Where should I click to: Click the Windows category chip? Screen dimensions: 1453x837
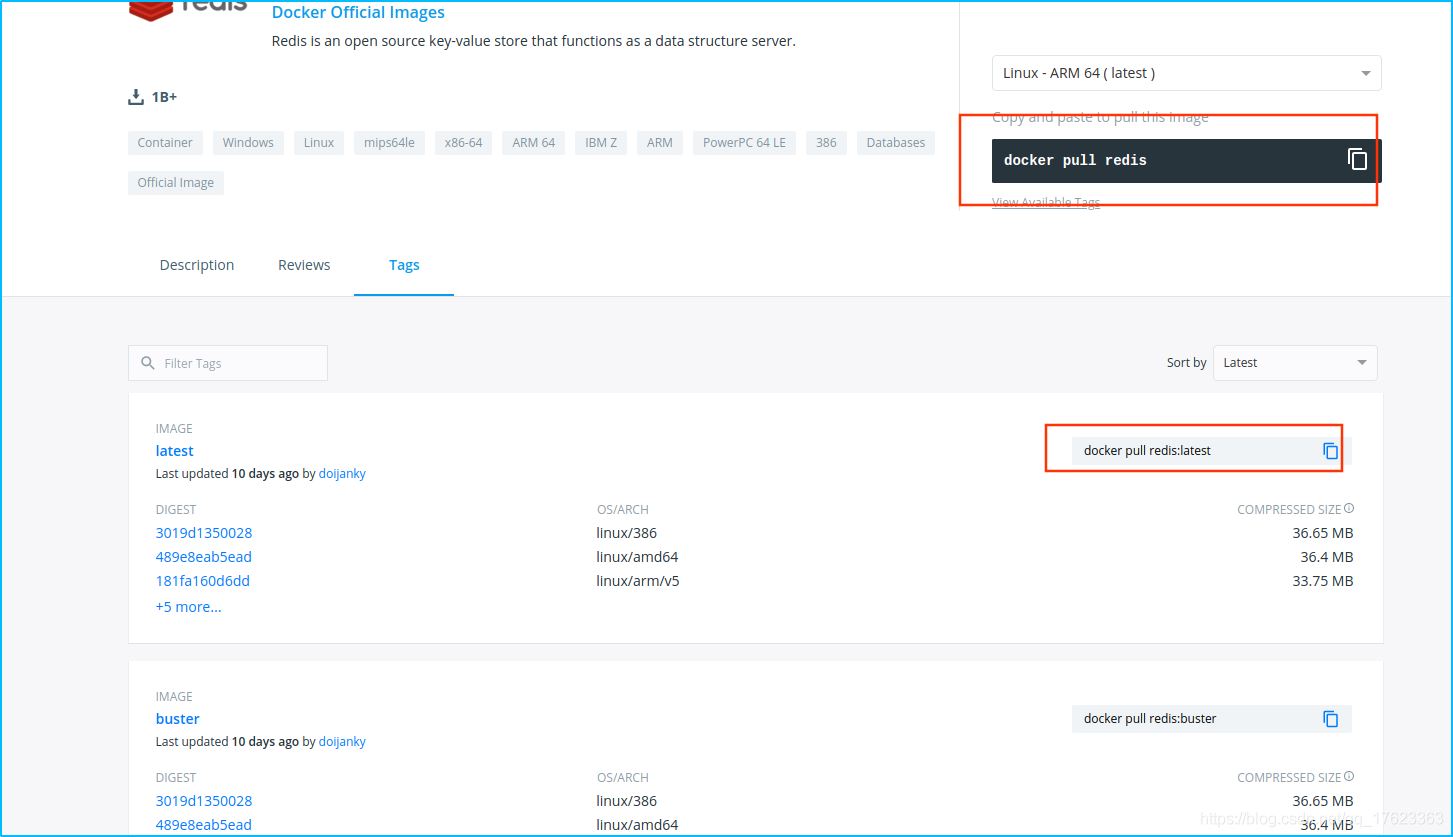pyautogui.click(x=248, y=143)
